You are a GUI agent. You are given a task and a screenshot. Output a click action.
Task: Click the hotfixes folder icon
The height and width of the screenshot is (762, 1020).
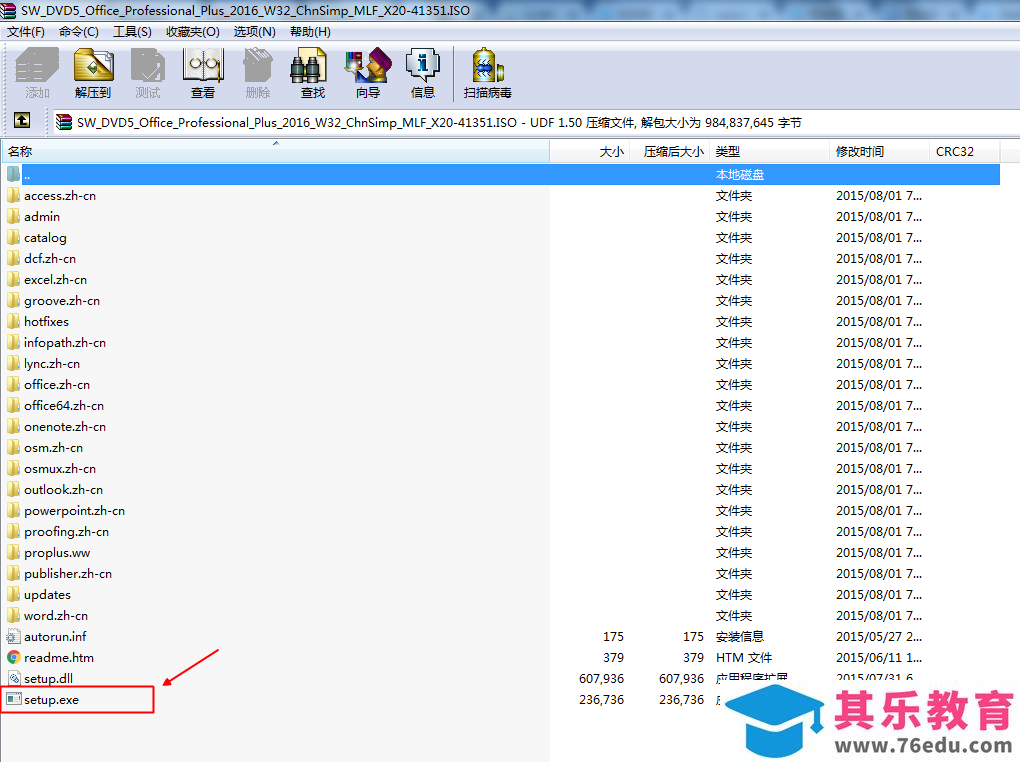(14, 321)
